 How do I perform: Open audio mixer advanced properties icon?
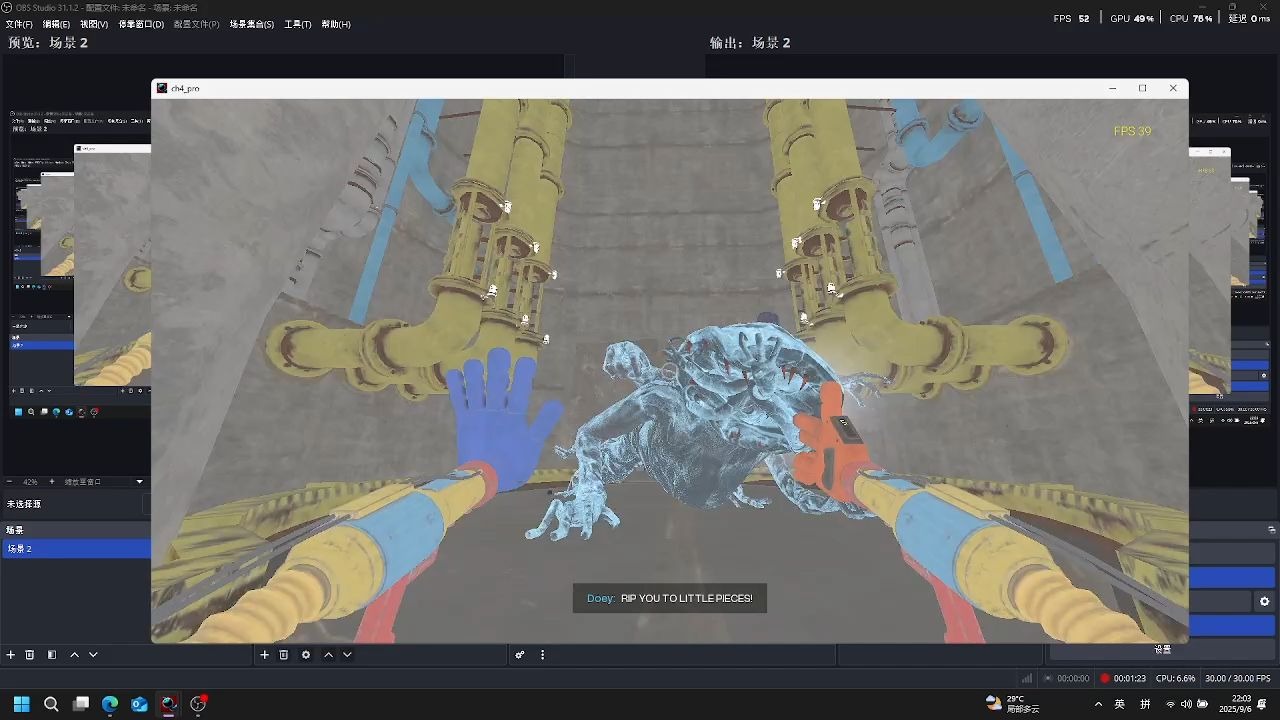pyautogui.click(x=520, y=655)
